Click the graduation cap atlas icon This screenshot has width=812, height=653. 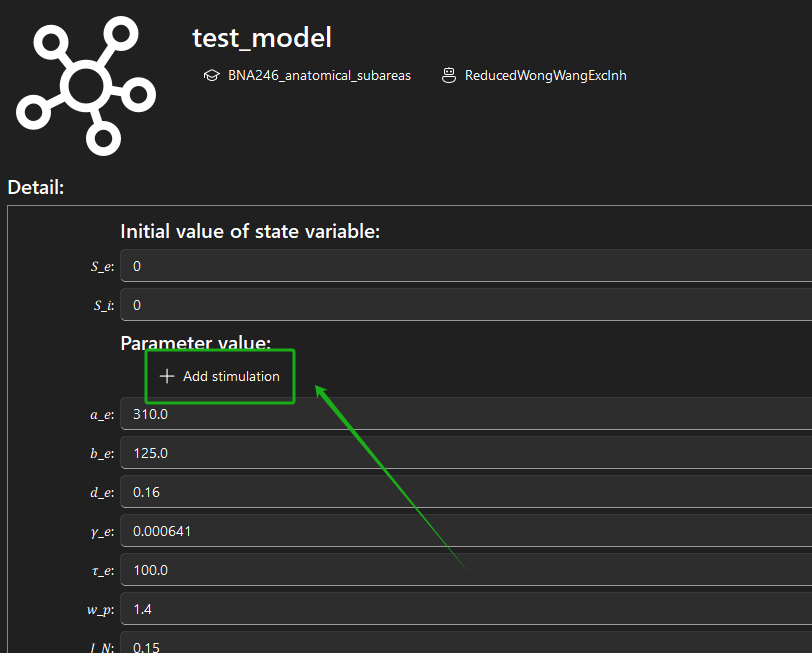[x=211, y=76]
